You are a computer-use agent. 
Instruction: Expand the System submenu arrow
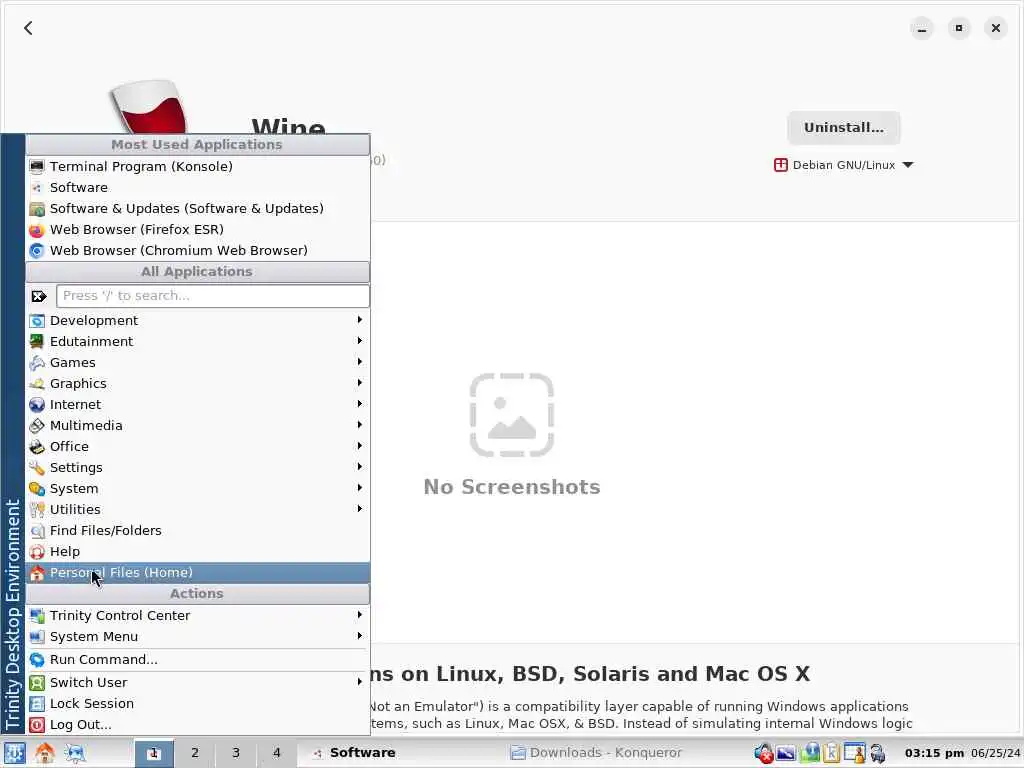(x=360, y=488)
